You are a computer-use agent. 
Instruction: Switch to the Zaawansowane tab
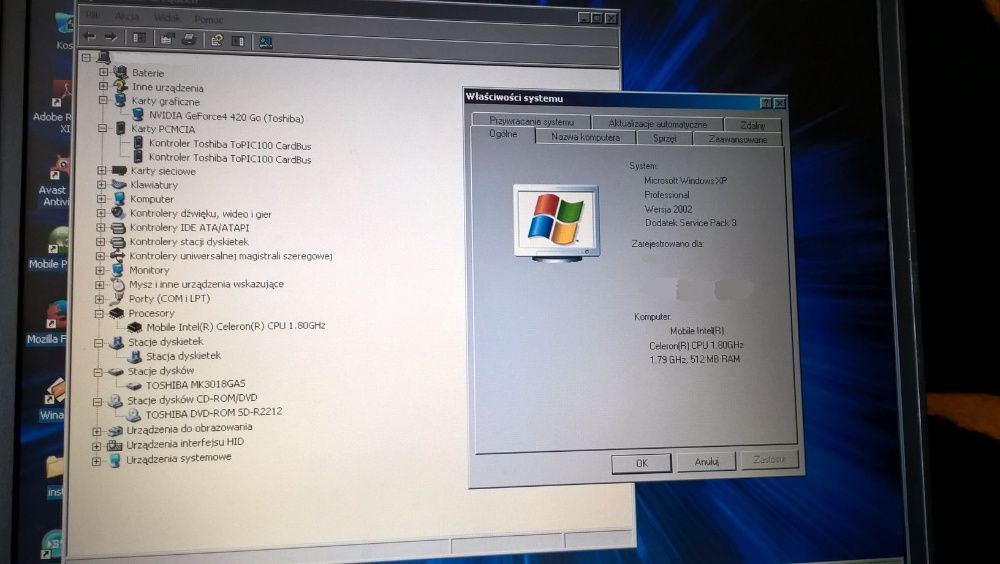(738, 139)
